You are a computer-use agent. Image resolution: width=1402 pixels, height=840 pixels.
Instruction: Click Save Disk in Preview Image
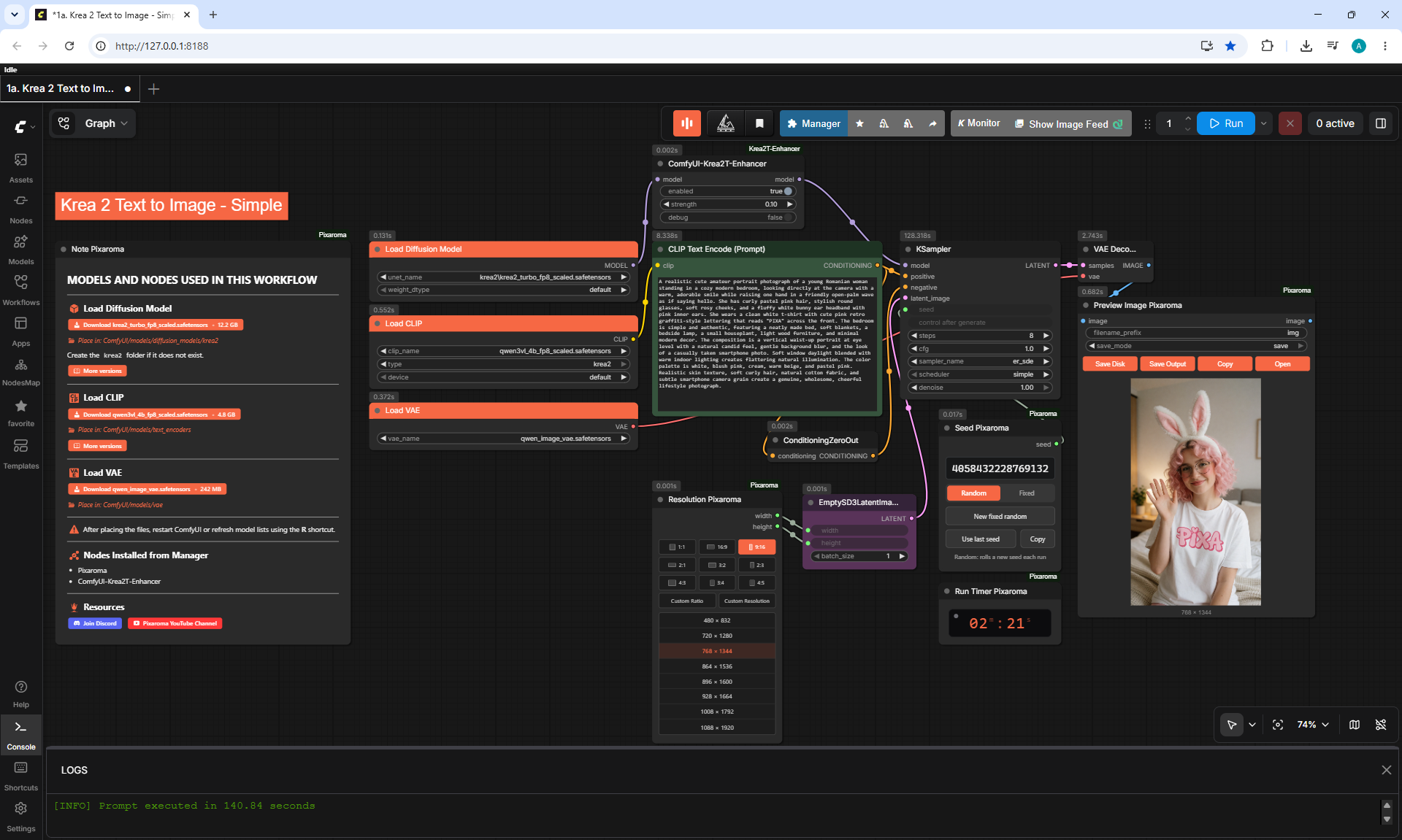click(1110, 364)
